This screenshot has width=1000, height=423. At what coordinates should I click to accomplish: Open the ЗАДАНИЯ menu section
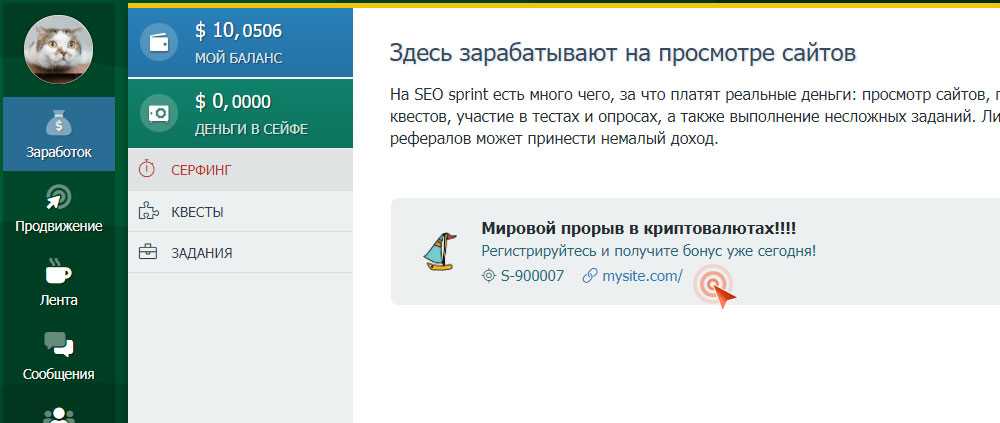(x=202, y=253)
